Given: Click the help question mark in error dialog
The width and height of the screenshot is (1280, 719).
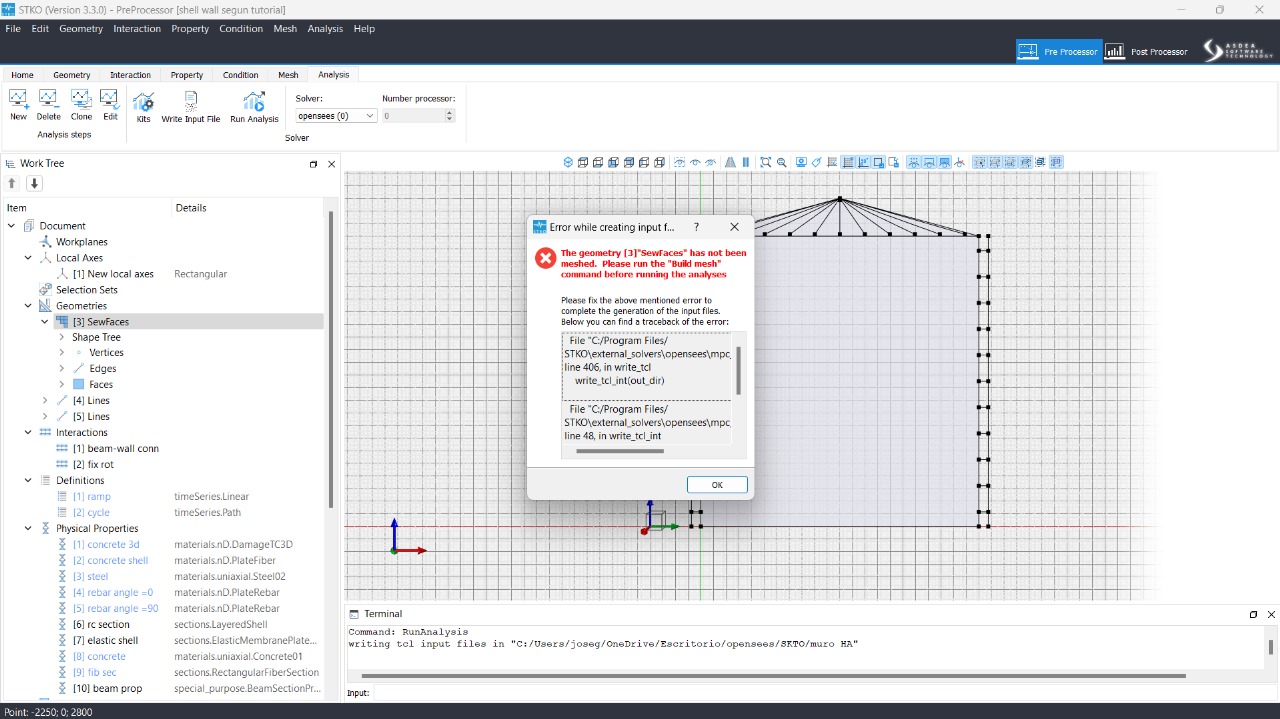Looking at the screenshot, I should (697, 227).
